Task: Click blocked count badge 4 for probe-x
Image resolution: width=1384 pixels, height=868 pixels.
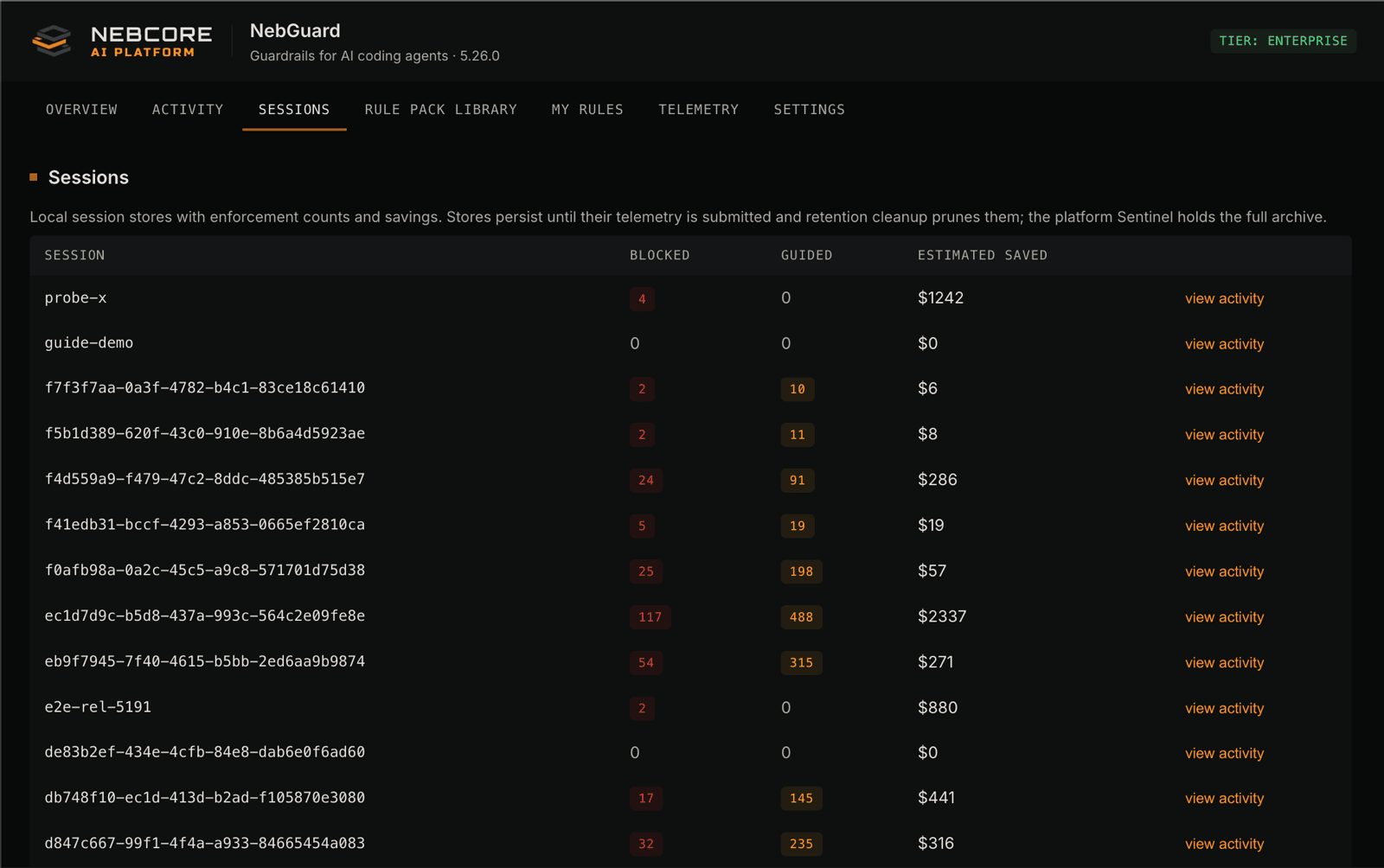Action: [x=642, y=299]
